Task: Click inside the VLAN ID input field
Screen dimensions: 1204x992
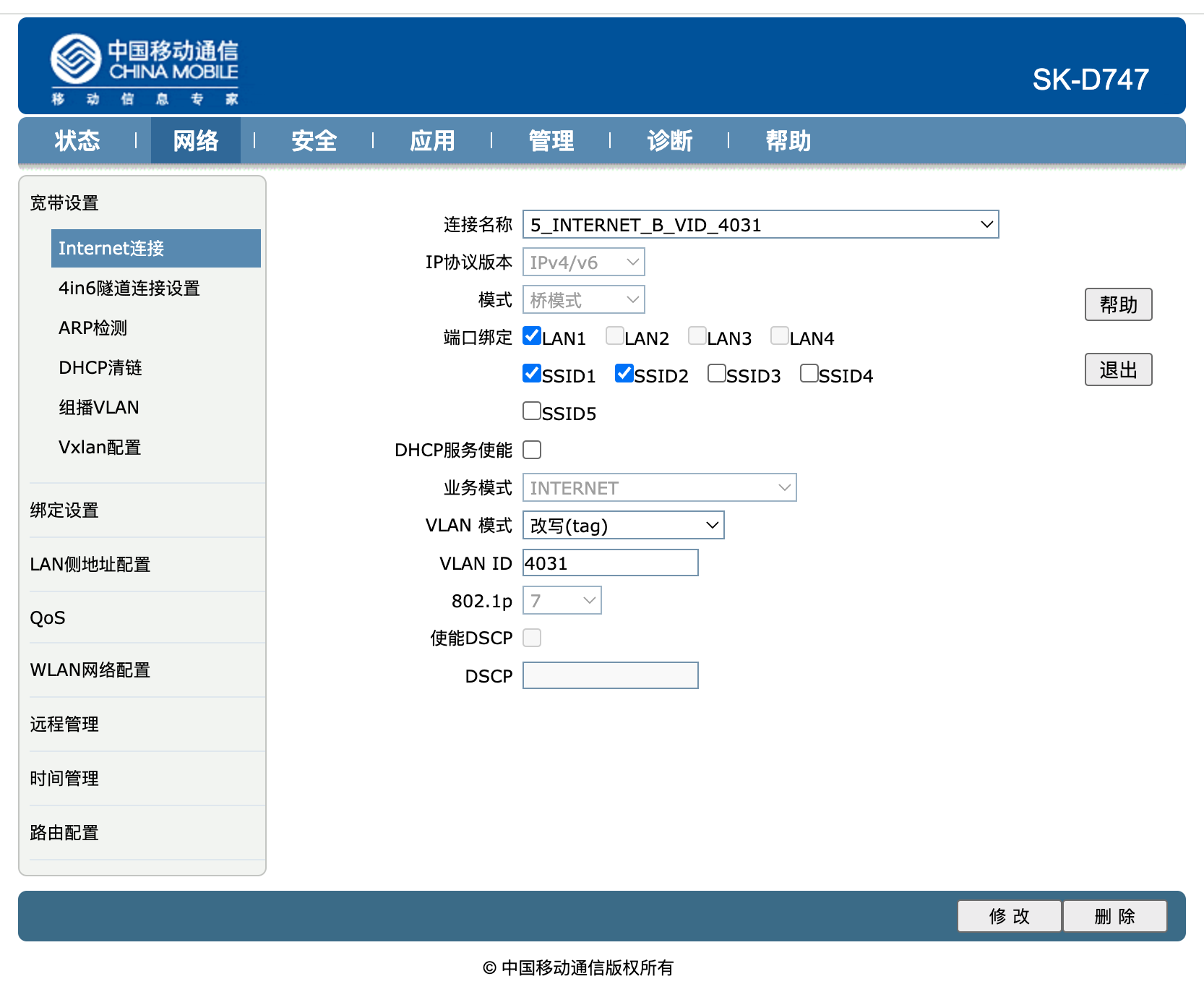Action: click(x=609, y=563)
